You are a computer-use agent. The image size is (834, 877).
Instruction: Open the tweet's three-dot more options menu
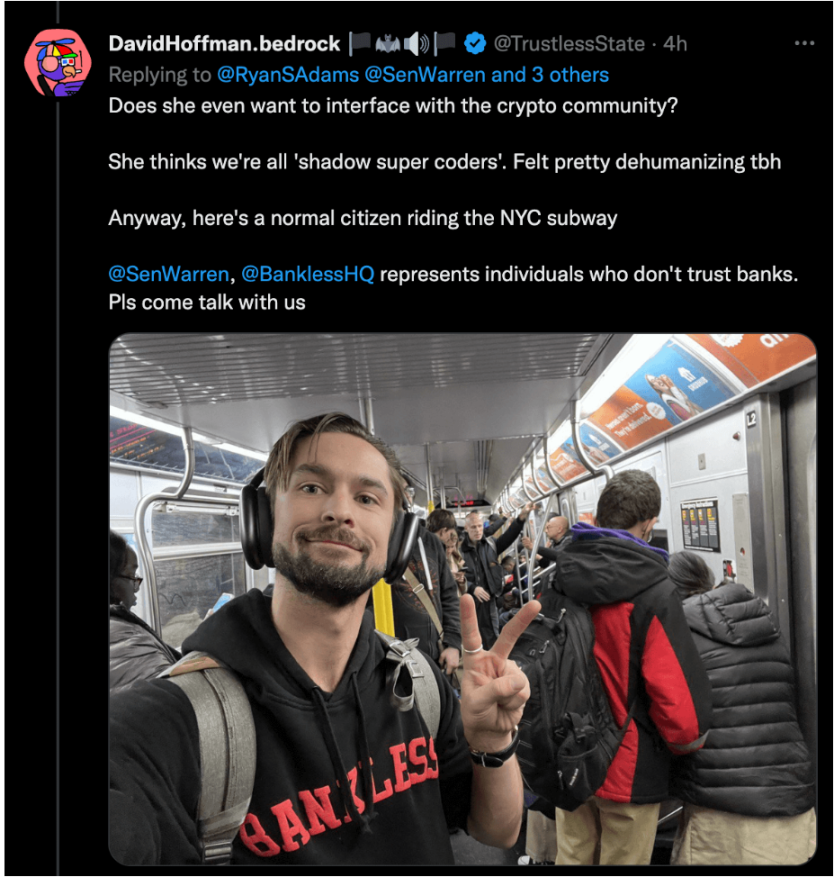pos(804,43)
